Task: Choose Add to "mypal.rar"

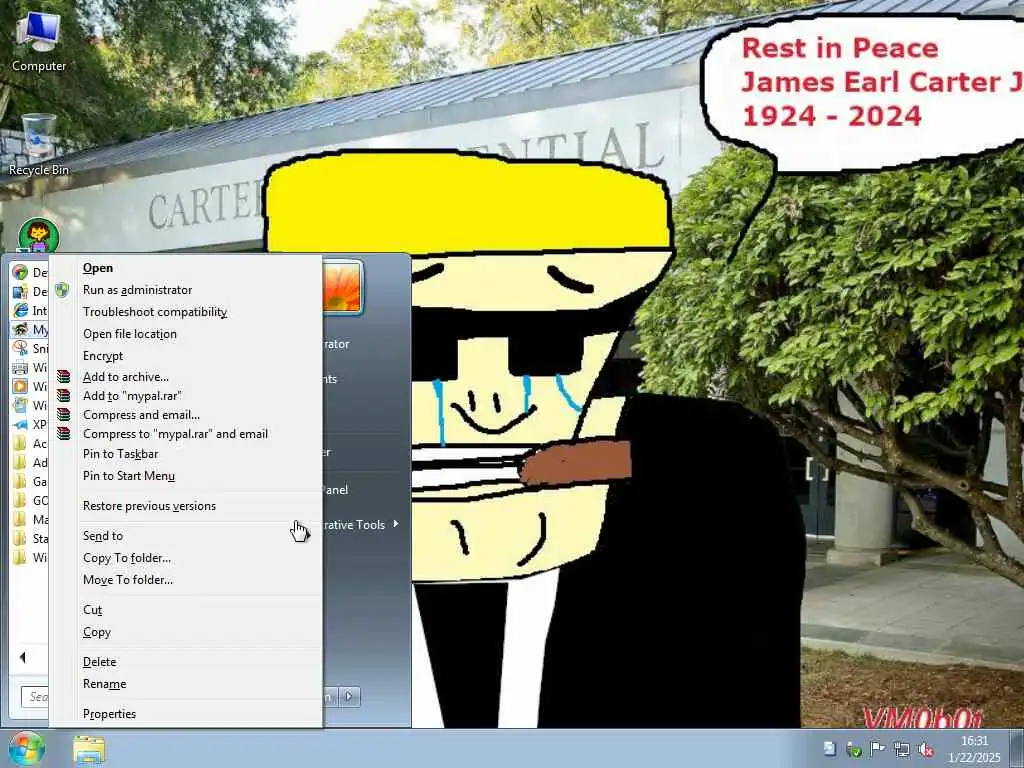Action: [x=185, y=396]
